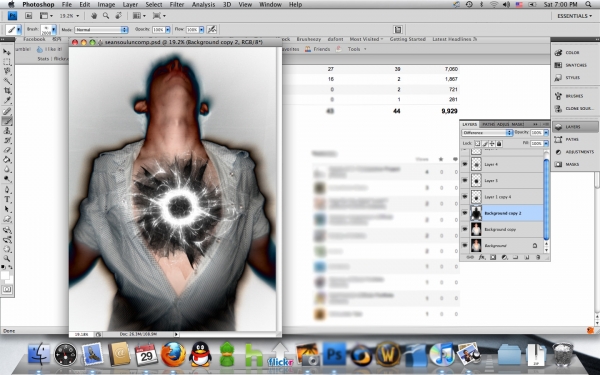Hide the Layer 4 layer
The image size is (600, 375).
pos(465,164)
